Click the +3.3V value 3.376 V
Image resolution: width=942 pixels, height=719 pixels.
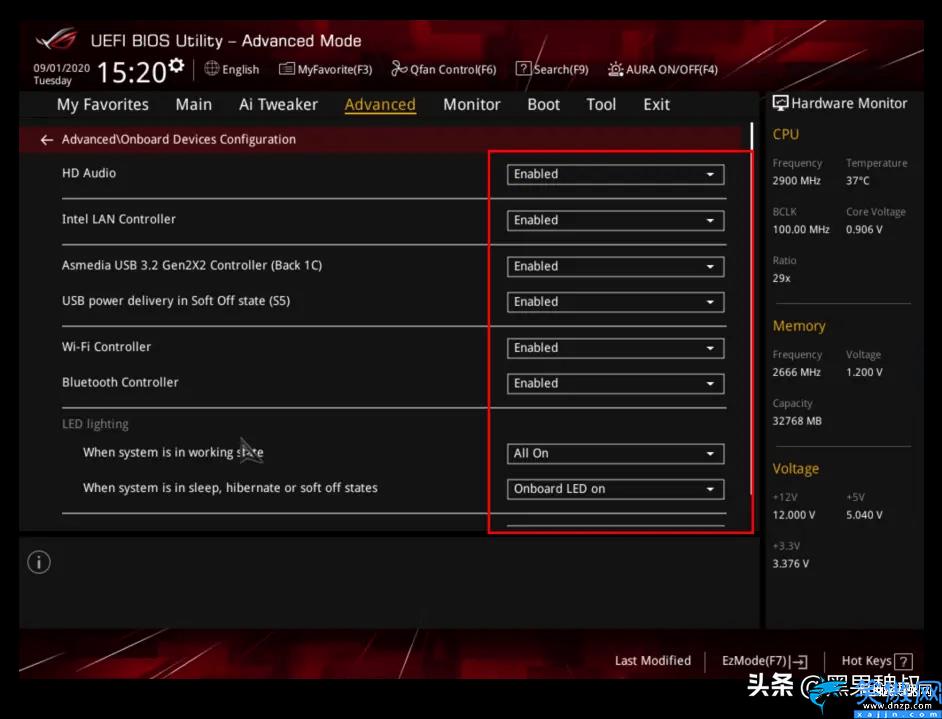coord(791,564)
